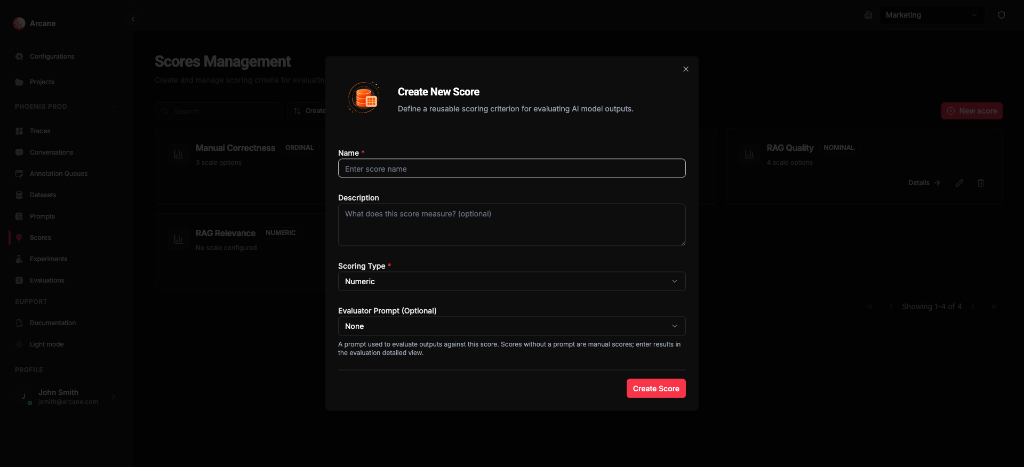The image size is (1024, 467).
Task: Go to next page of scores
Action: (x=972, y=306)
